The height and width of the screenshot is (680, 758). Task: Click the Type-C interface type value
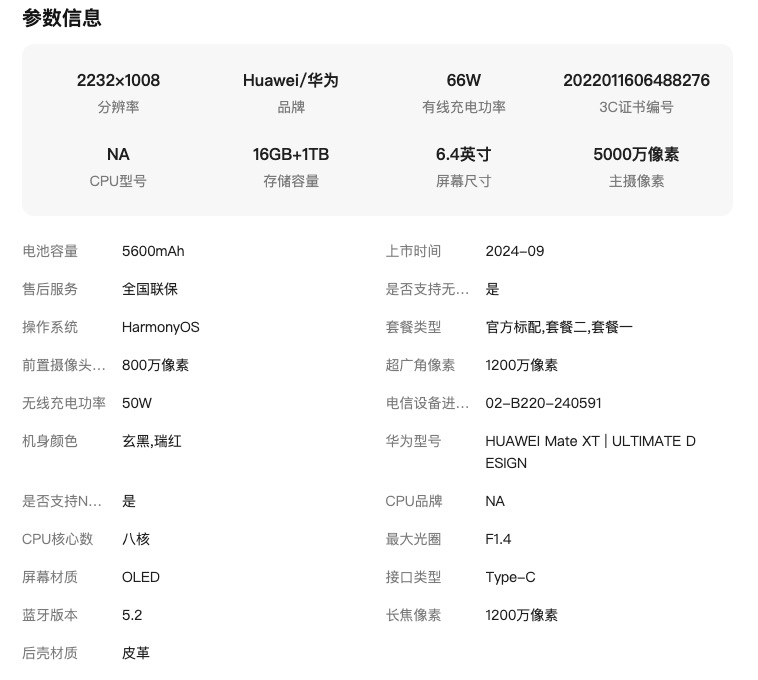(510, 577)
